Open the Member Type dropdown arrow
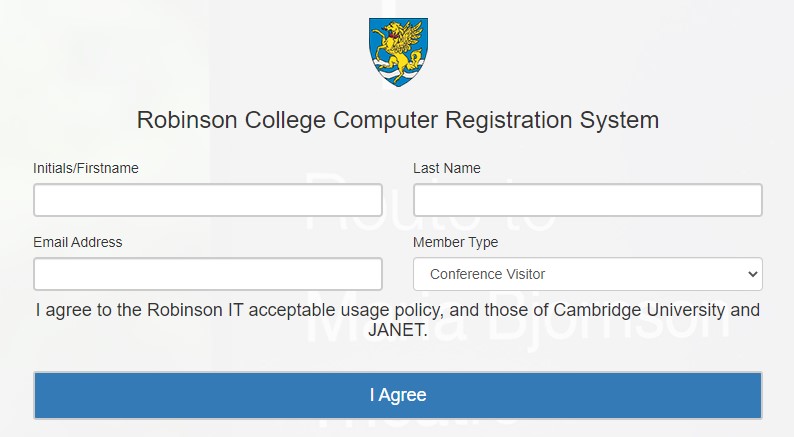This screenshot has height=437, width=794. [x=752, y=274]
